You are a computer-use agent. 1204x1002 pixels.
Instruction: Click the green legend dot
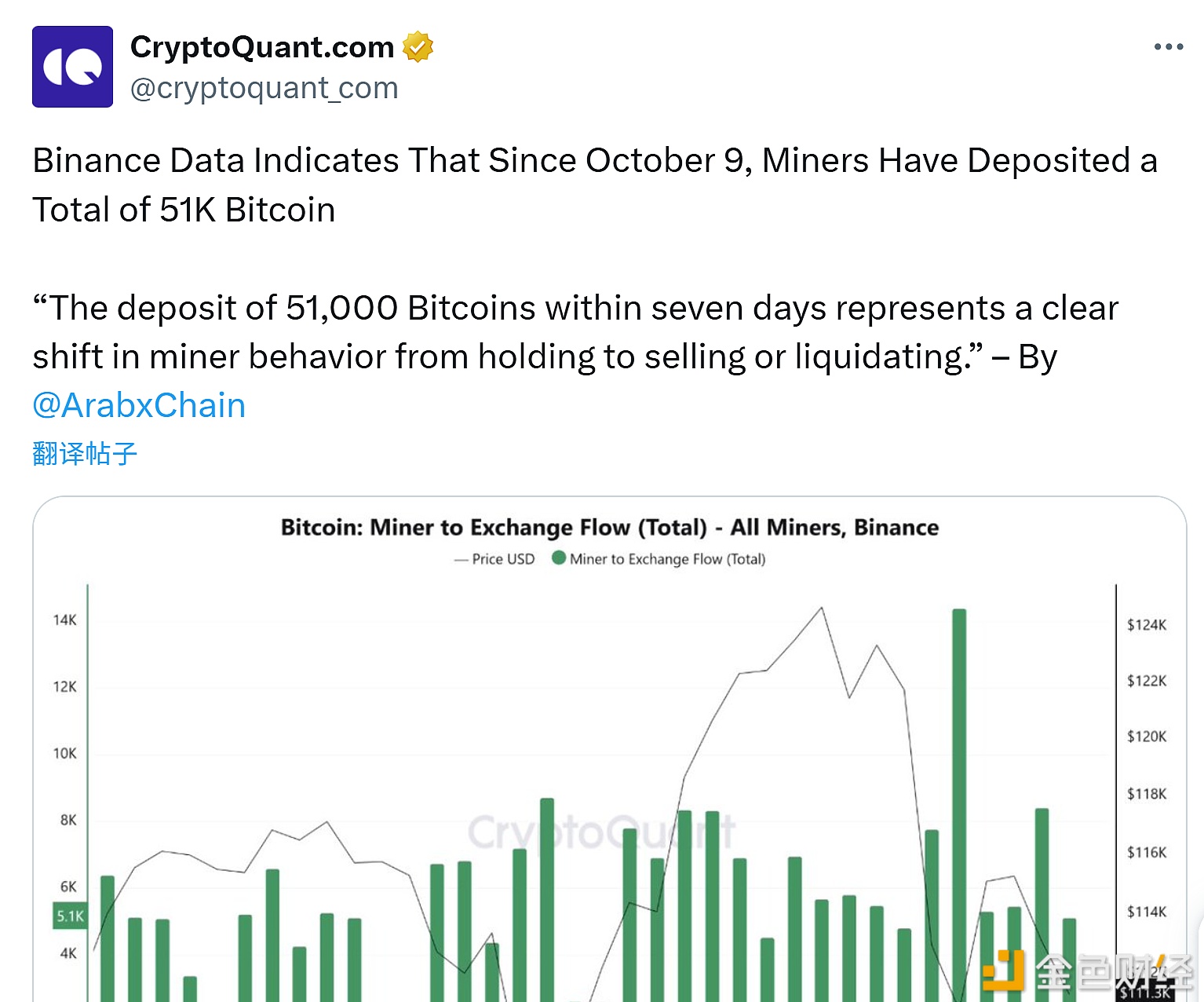(x=559, y=558)
